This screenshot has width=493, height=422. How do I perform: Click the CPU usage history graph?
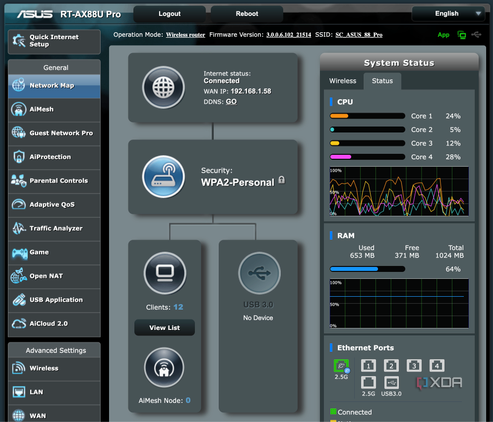pos(399,192)
